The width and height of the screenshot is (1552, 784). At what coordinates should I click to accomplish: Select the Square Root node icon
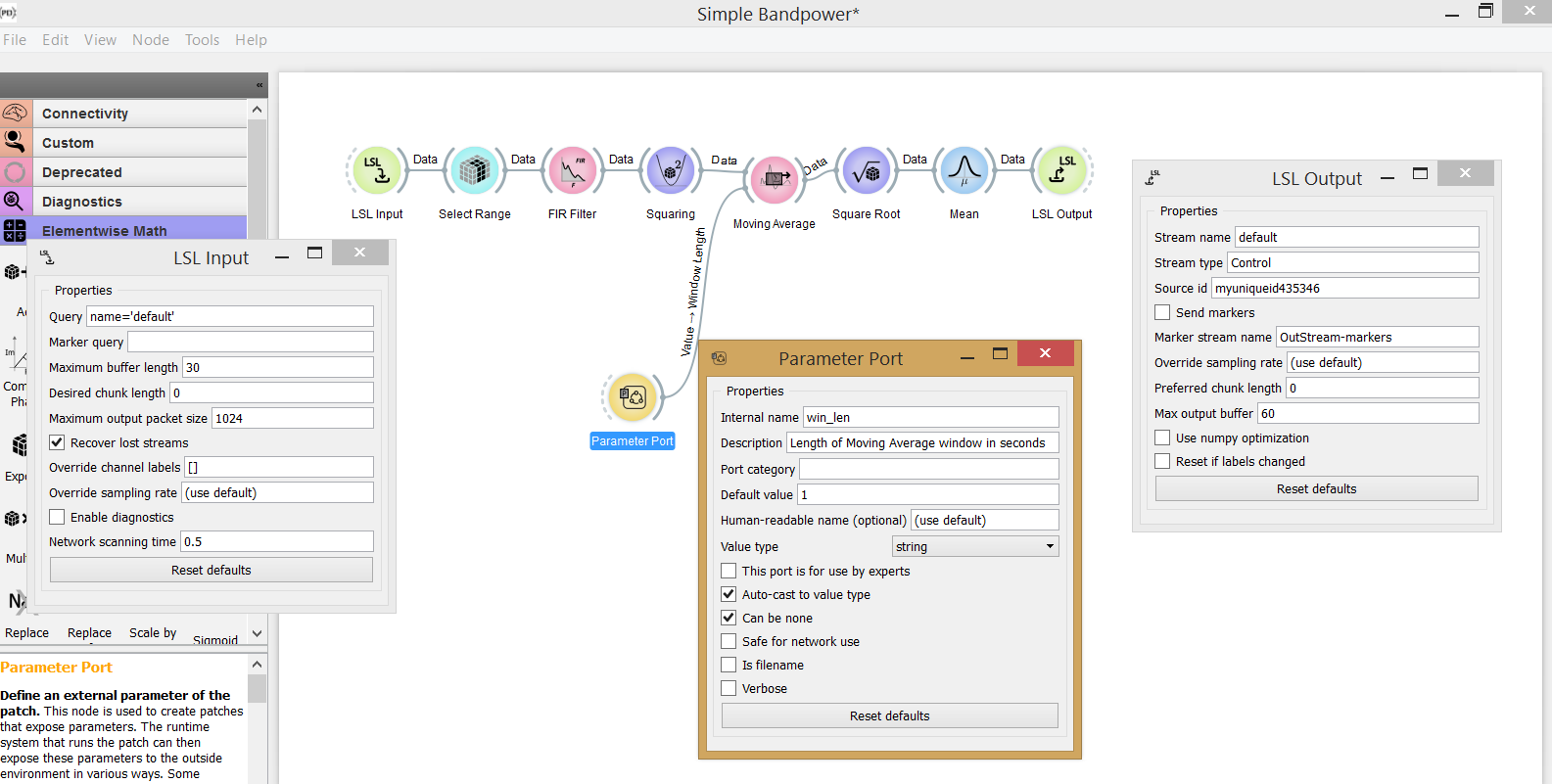point(867,171)
